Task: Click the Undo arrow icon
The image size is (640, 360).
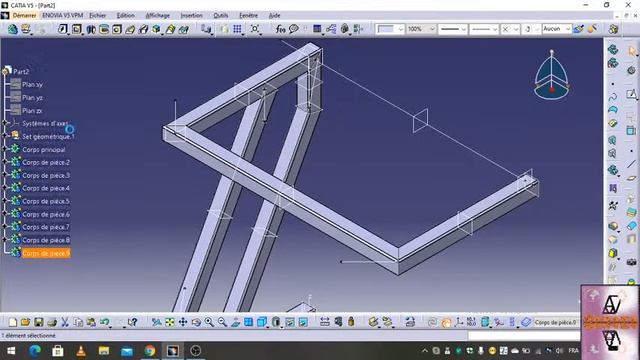Action: click(104, 322)
